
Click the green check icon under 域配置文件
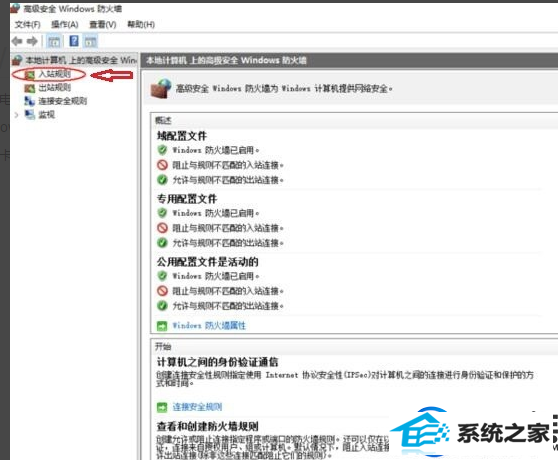(x=162, y=180)
